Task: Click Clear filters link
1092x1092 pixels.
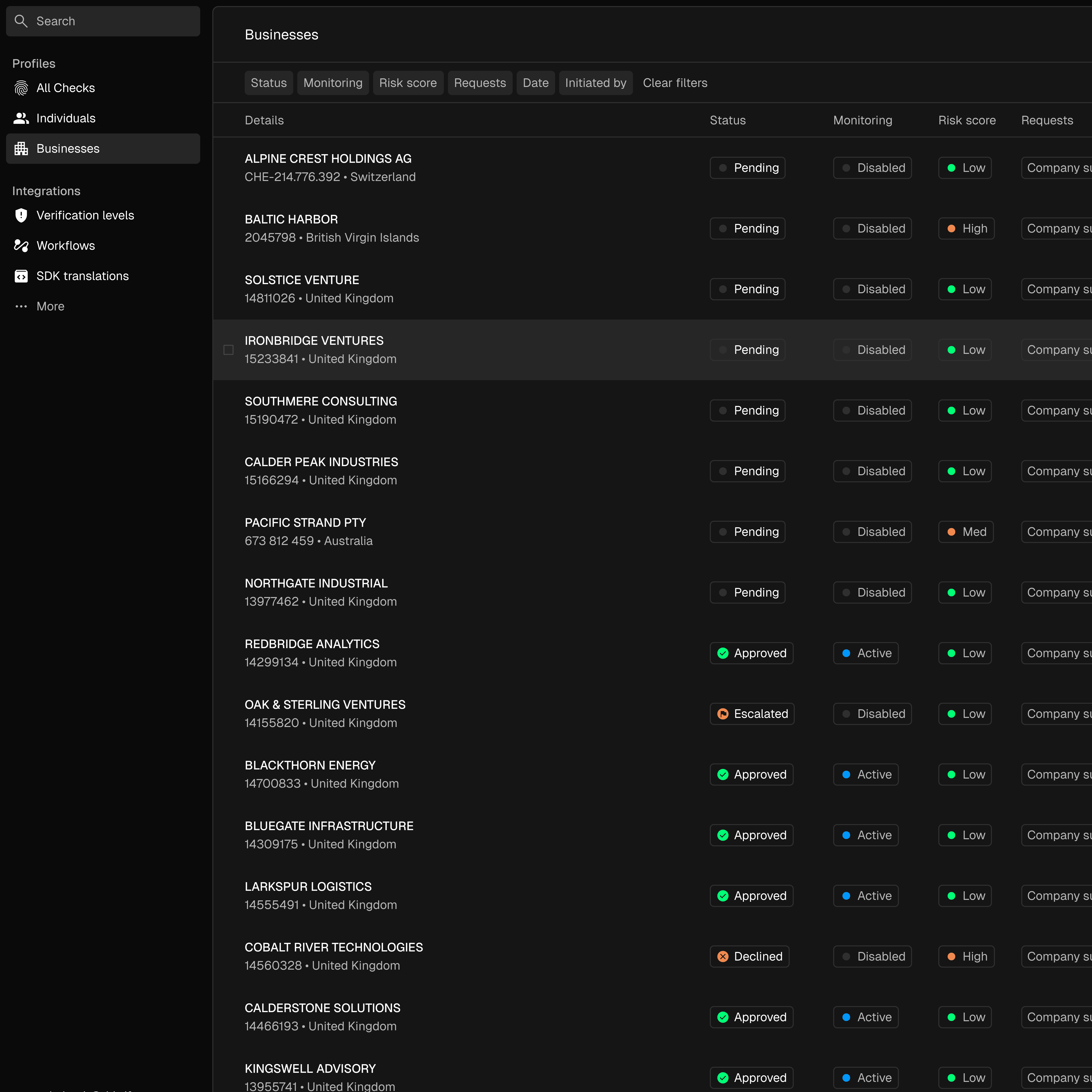Action: pyautogui.click(x=675, y=83)
